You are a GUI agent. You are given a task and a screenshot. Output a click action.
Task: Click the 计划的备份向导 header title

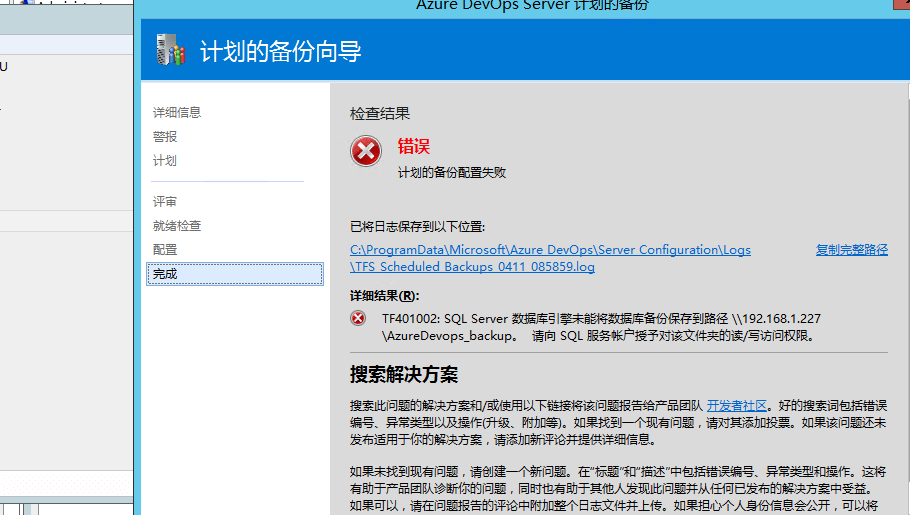(281, 51)
